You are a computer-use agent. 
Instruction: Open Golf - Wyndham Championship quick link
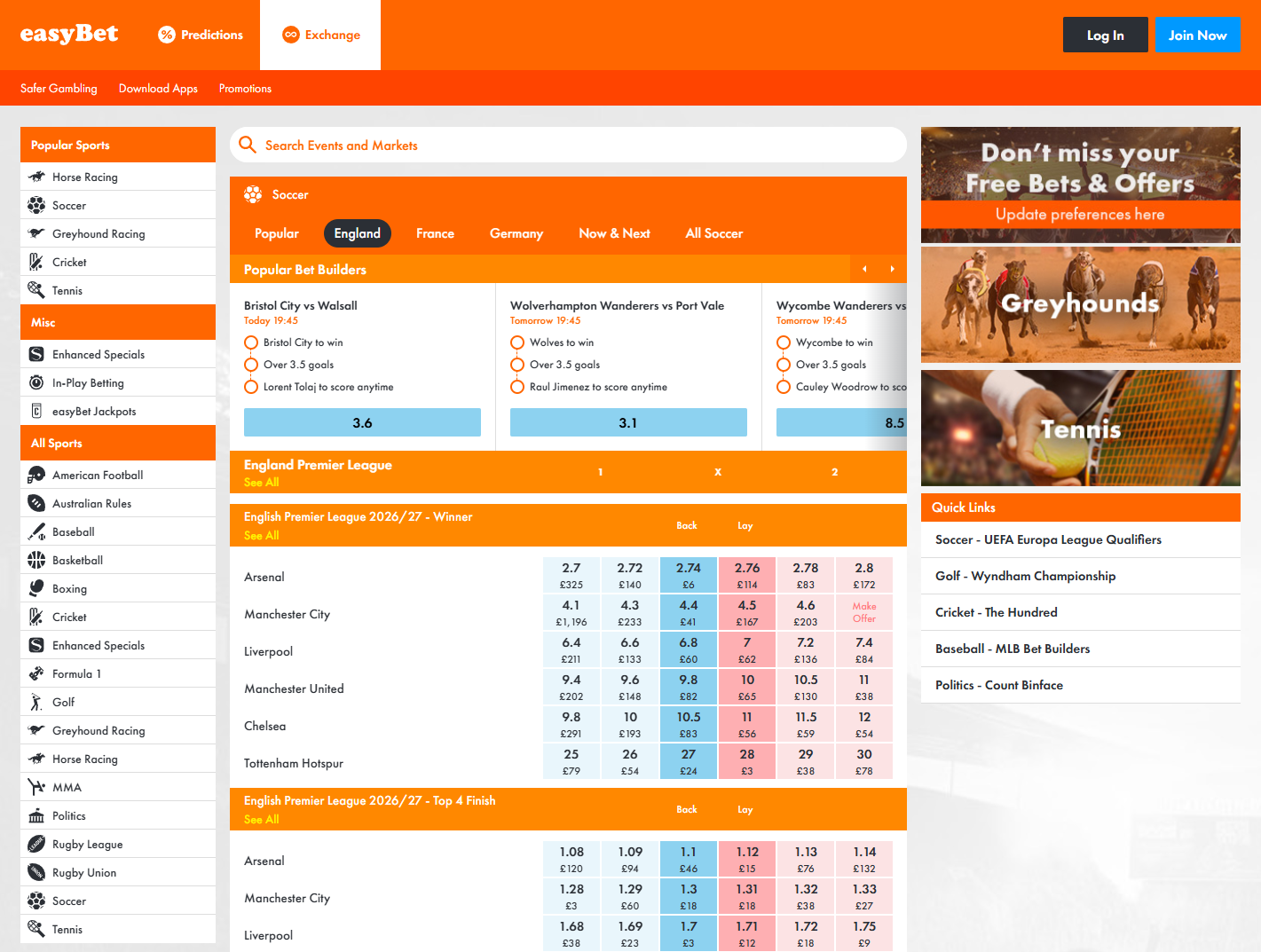(x=1081, y=576)
